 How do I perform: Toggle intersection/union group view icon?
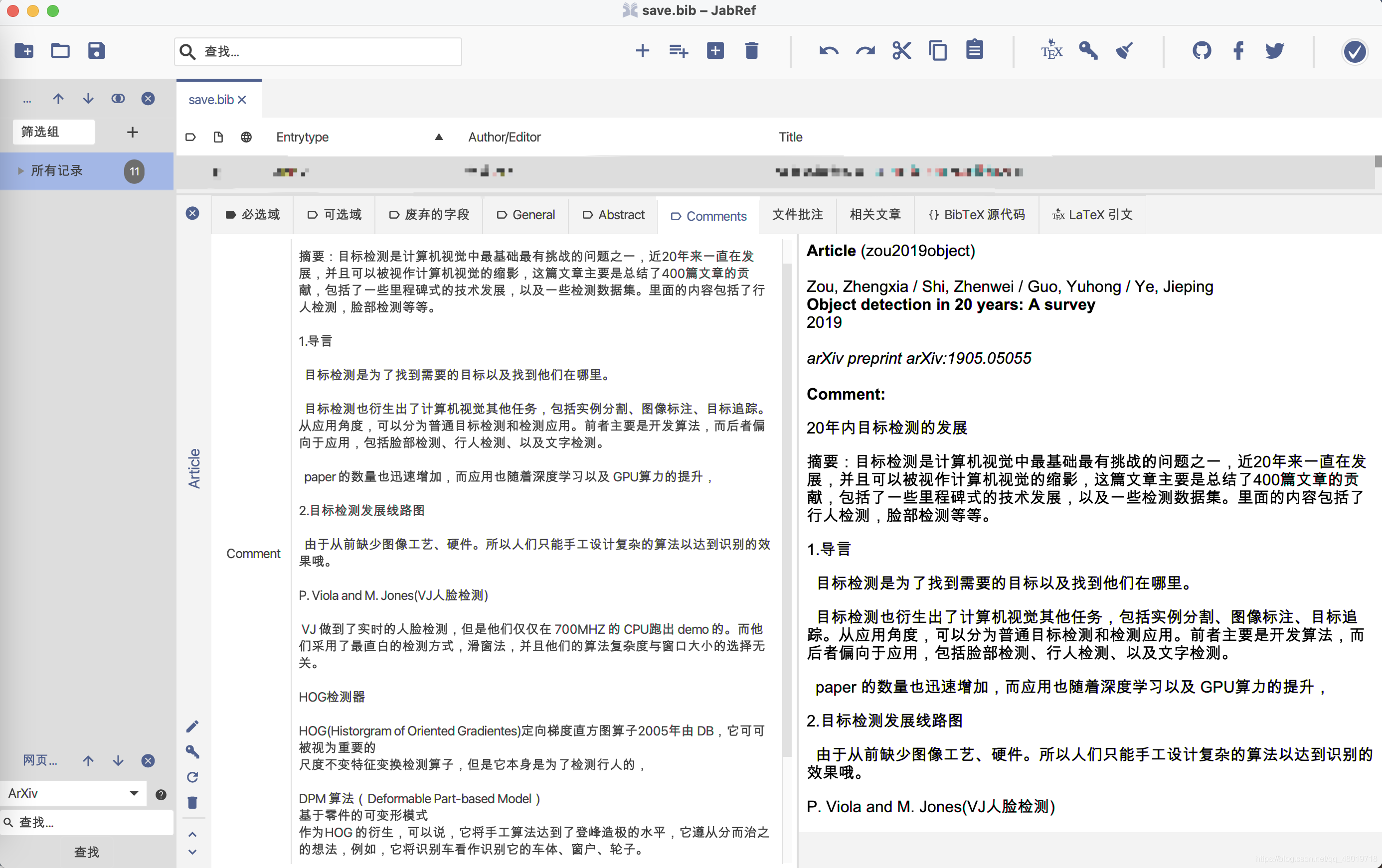coord(118,99)
